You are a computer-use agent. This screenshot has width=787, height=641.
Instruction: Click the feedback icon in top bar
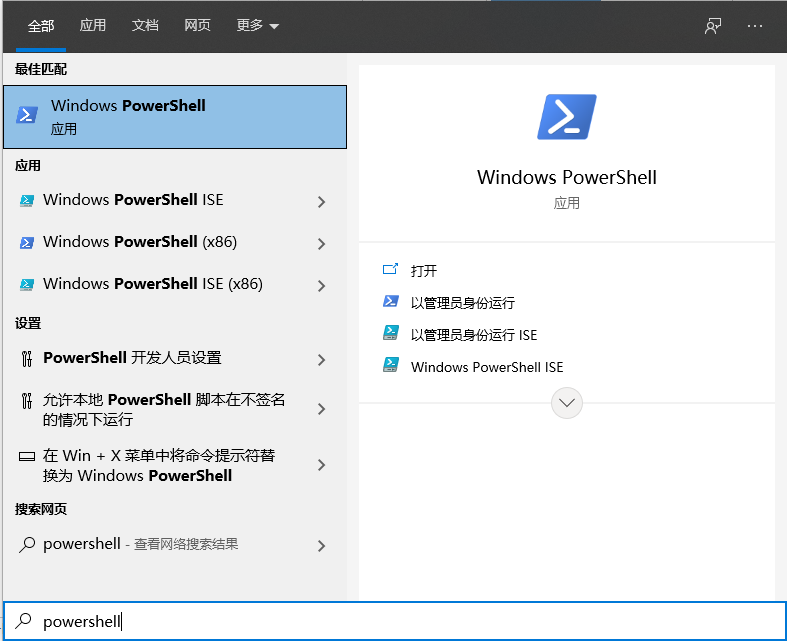[713, 26]
